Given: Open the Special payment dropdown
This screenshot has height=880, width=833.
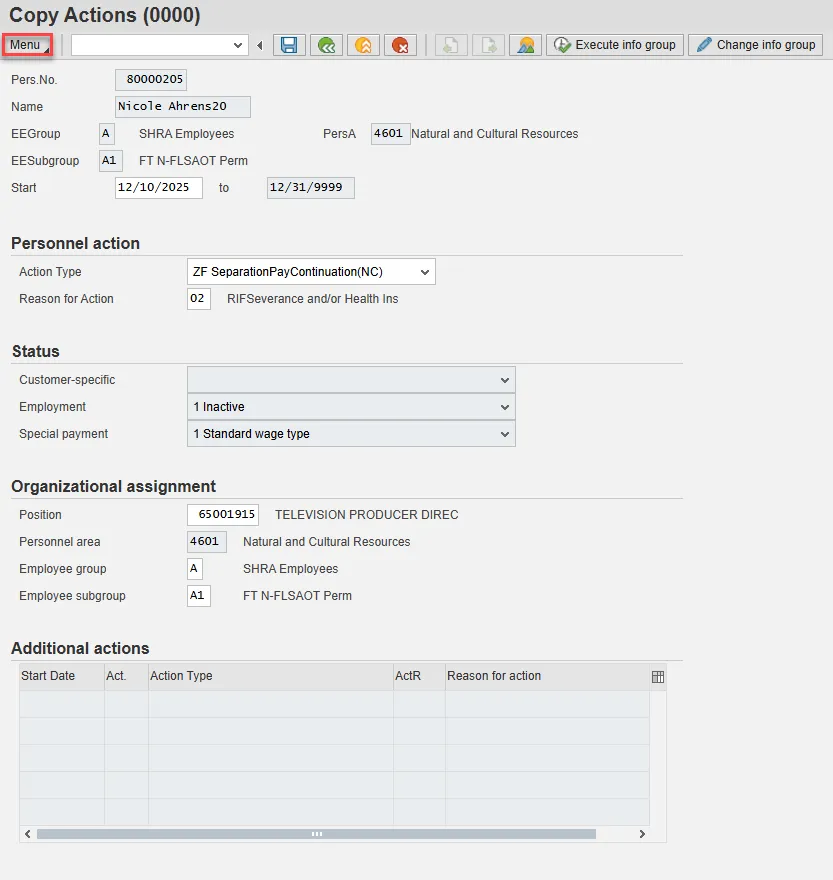Looking at the screenshot, I should coord(504,434).
